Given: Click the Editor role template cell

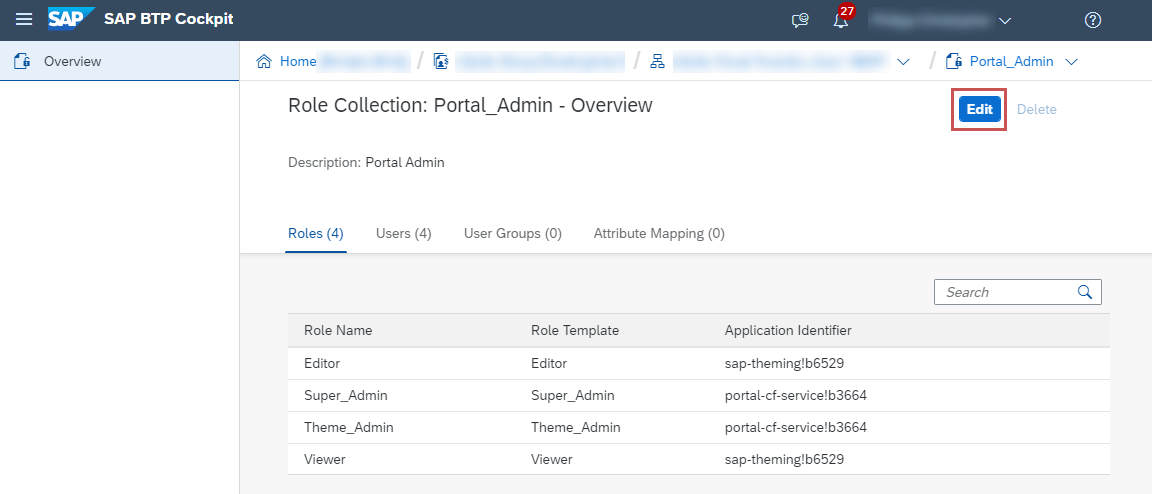Looking at the screenshot, I should 549,363.
